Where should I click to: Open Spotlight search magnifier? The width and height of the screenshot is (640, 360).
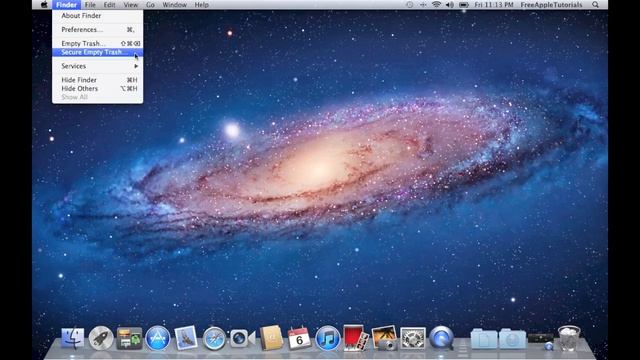coord(596,5)
